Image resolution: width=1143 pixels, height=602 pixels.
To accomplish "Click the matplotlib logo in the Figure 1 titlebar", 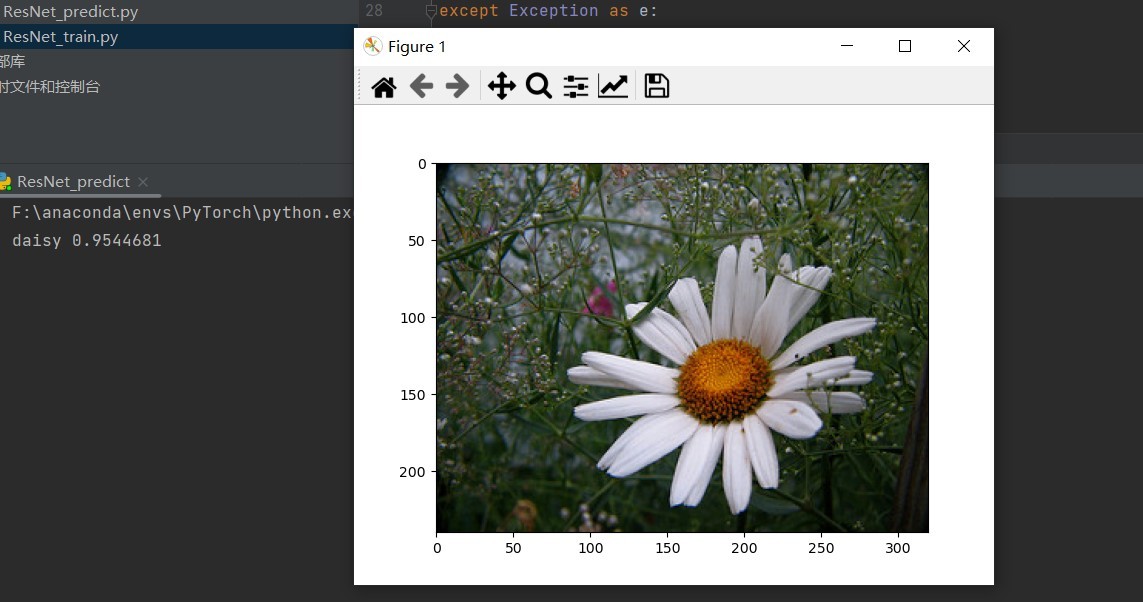I will pos(372,46).
